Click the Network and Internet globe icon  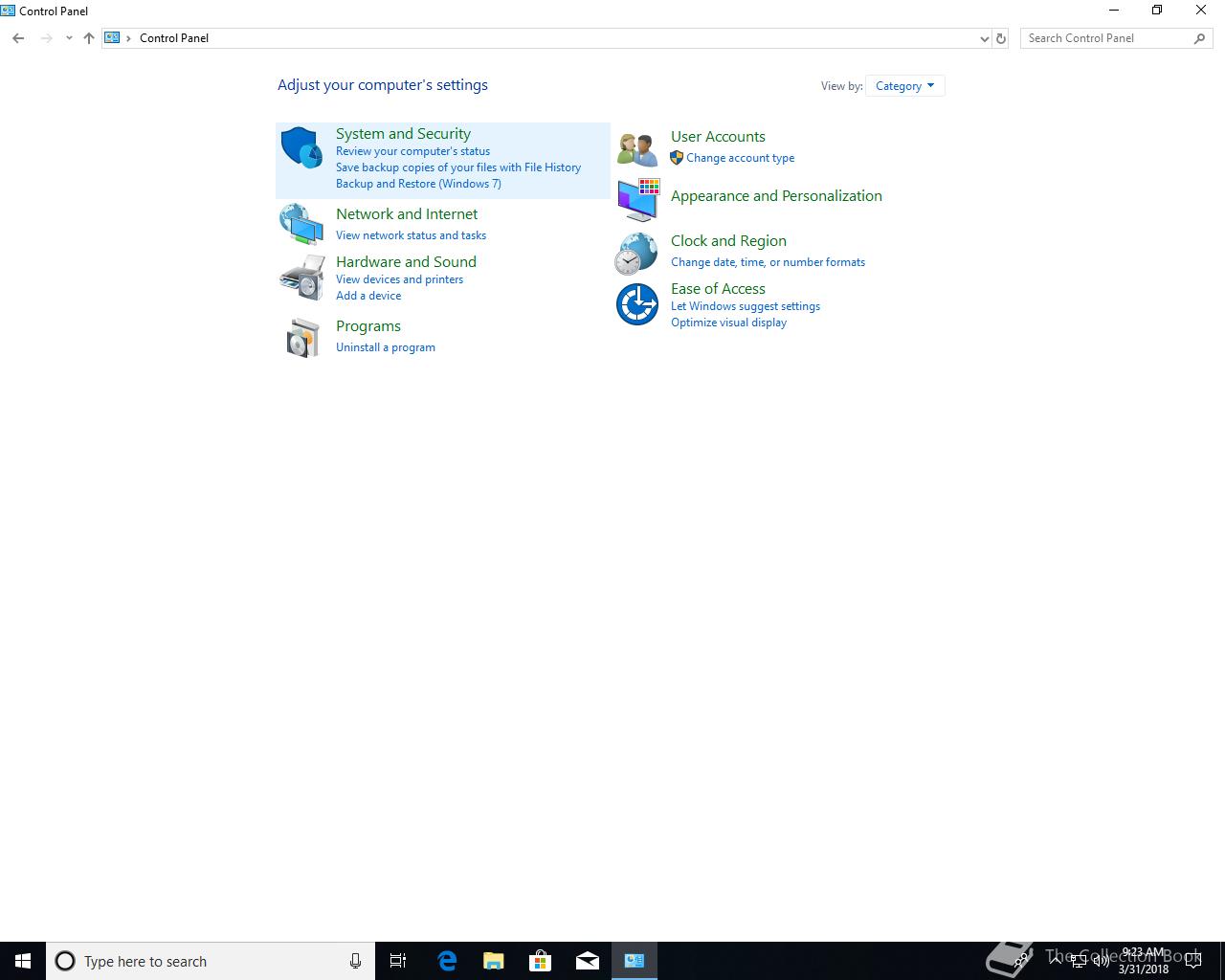coord(301,224)
